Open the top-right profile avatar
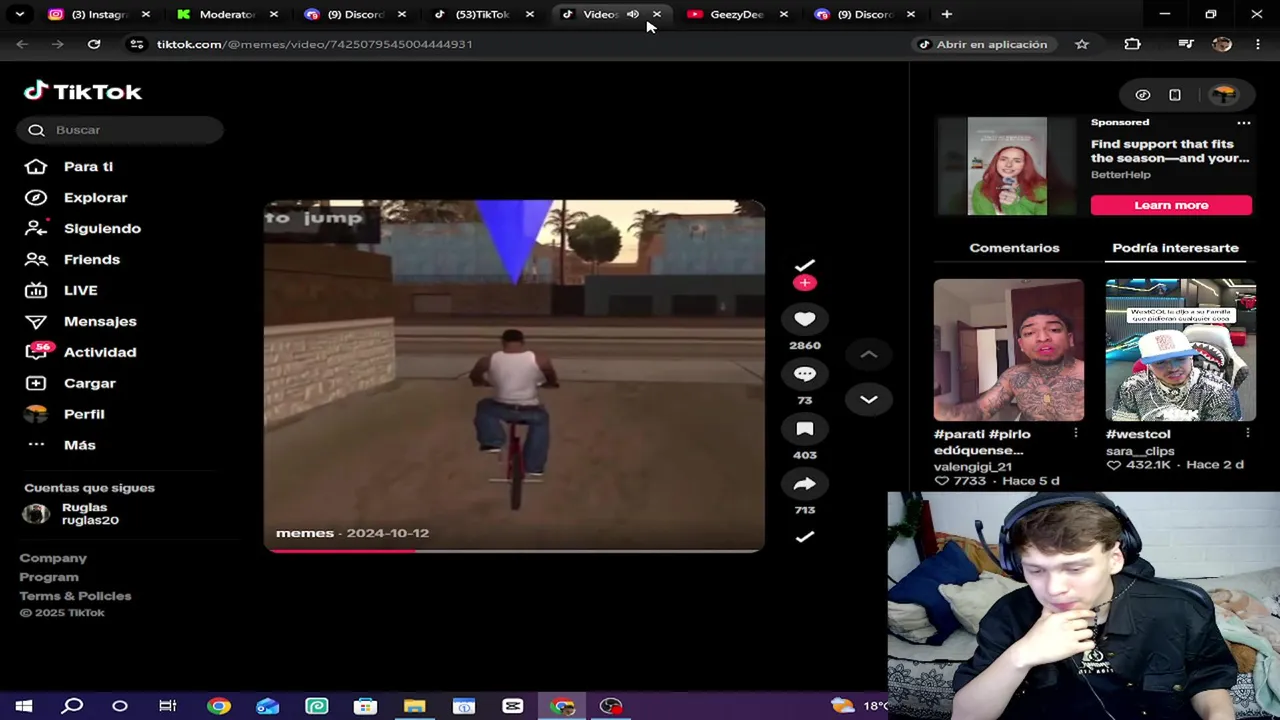Screen dimensions: 1280x720 tap(1224, 95)
